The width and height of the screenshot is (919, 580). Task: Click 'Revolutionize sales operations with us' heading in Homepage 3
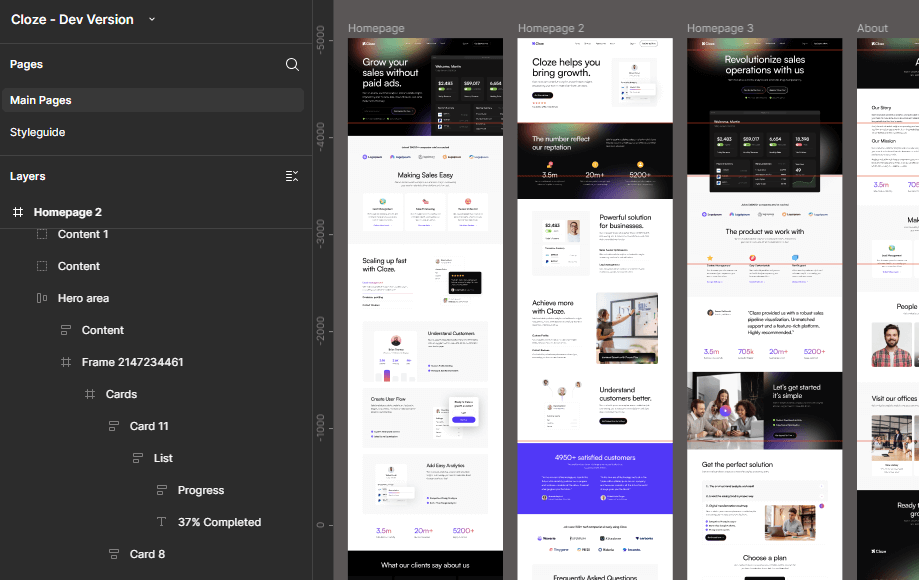[765, 64]
